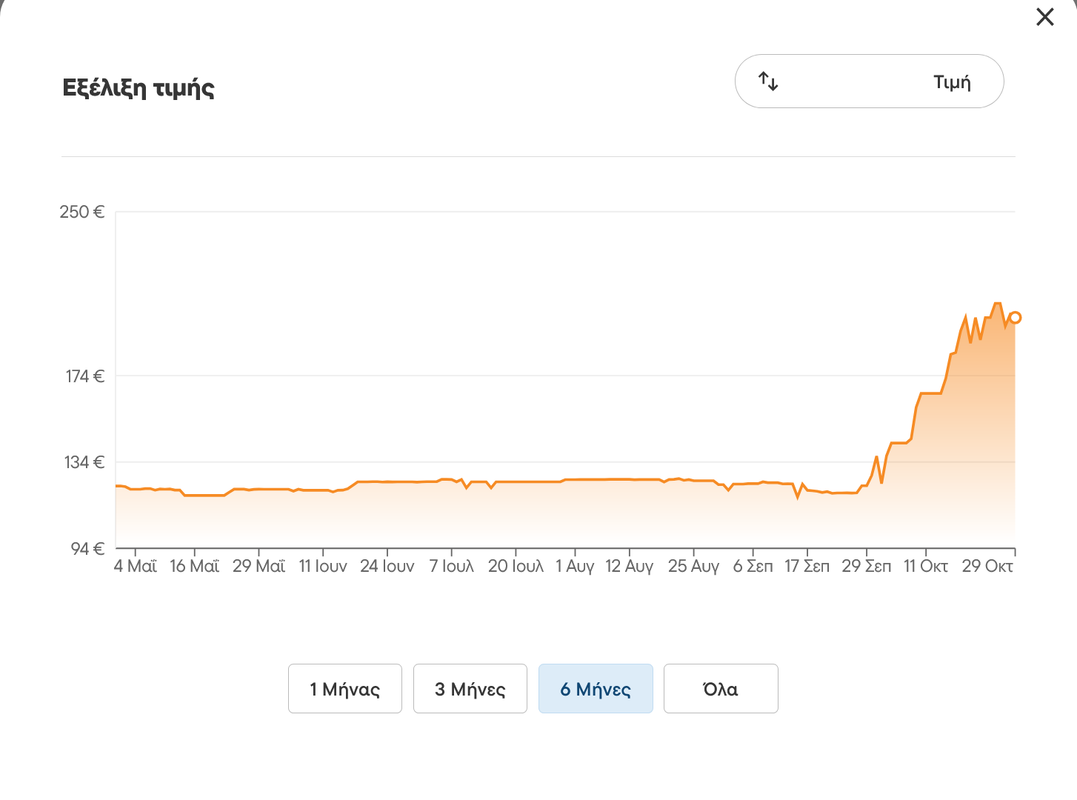This screenshot has width=1077, height=800.
Task: Click the 24 Ιουν axis label
Action: pos(387,567)
